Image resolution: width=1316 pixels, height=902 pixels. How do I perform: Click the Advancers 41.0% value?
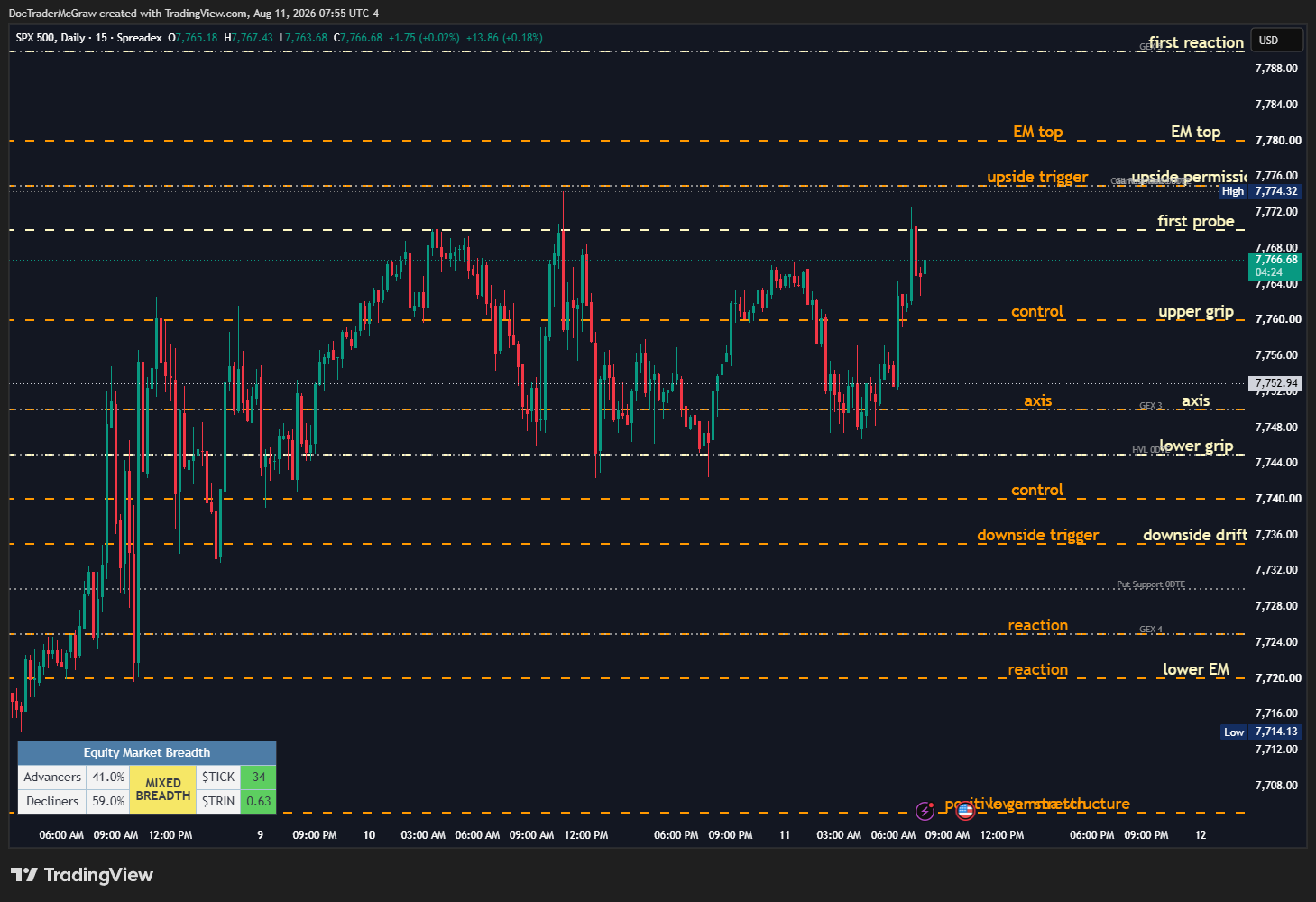108,777
